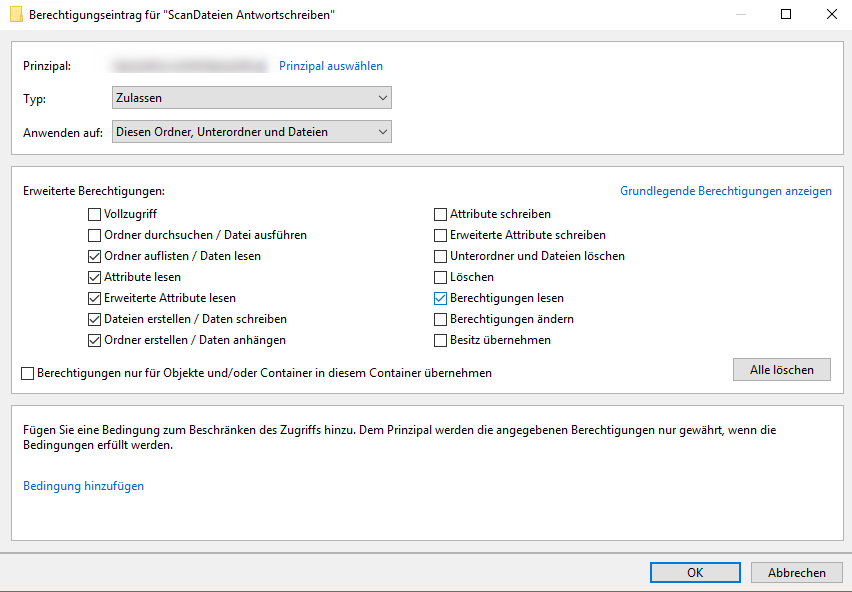Show Grundlegende Berechtigungen anzeigen
This screenshot has width=852, height=592.
pyautogui.click(x=726, y=191)
